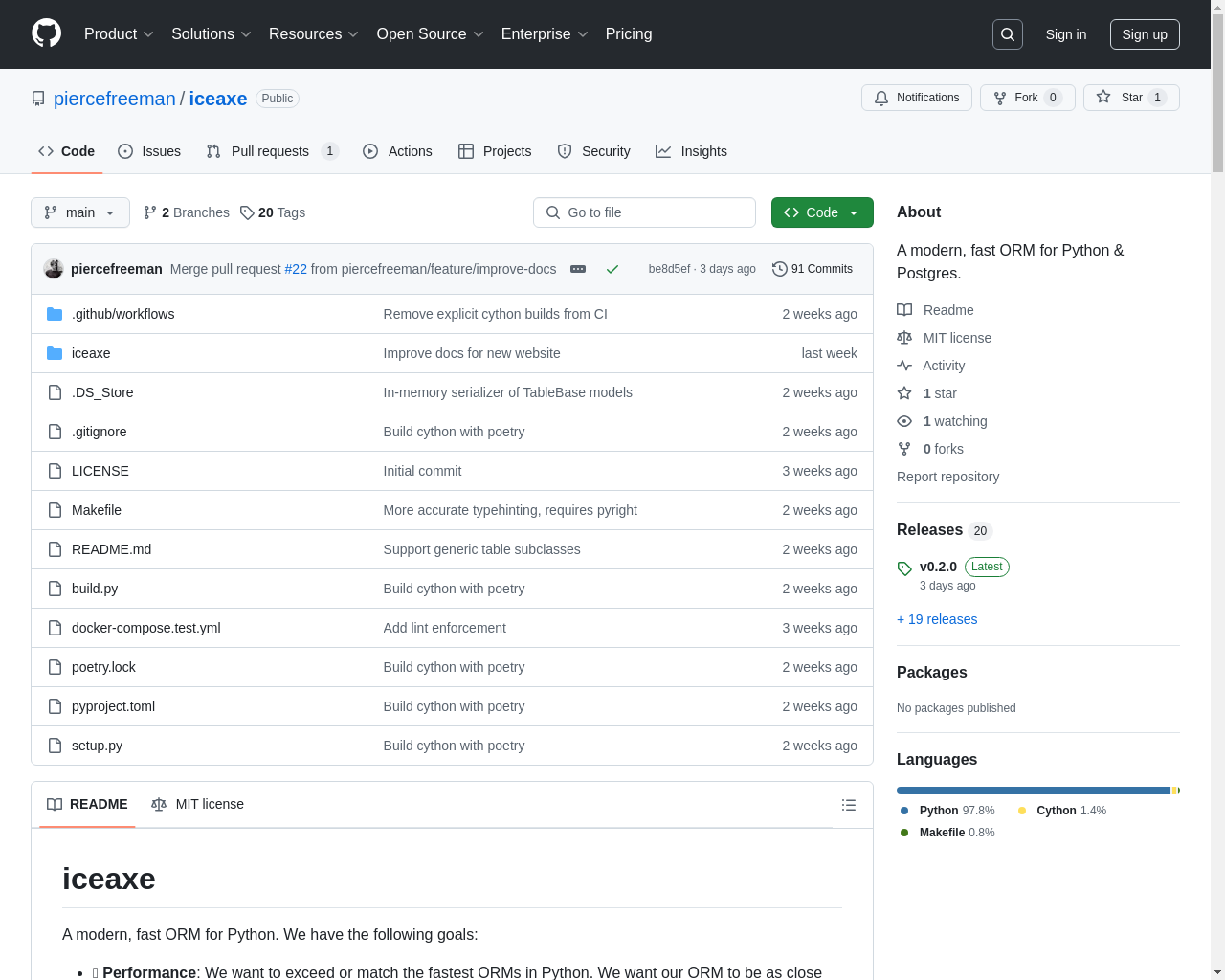Image resolution: width=1225 pixels, height=980 pixels.
Task: Open the Open Source menu
Action: (x=431, y=34)
